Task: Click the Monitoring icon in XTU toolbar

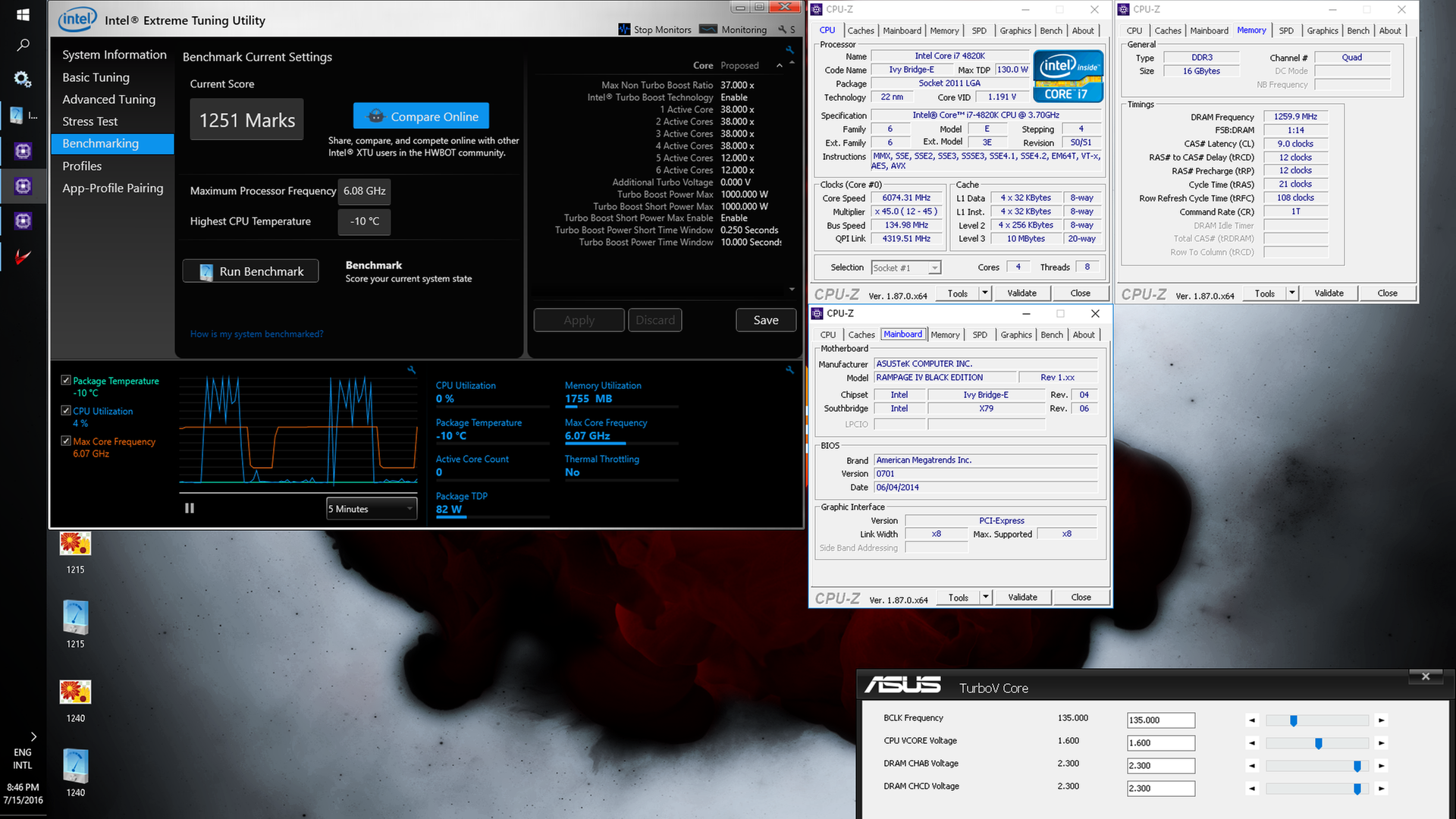Action: click(x=708, y=29)
